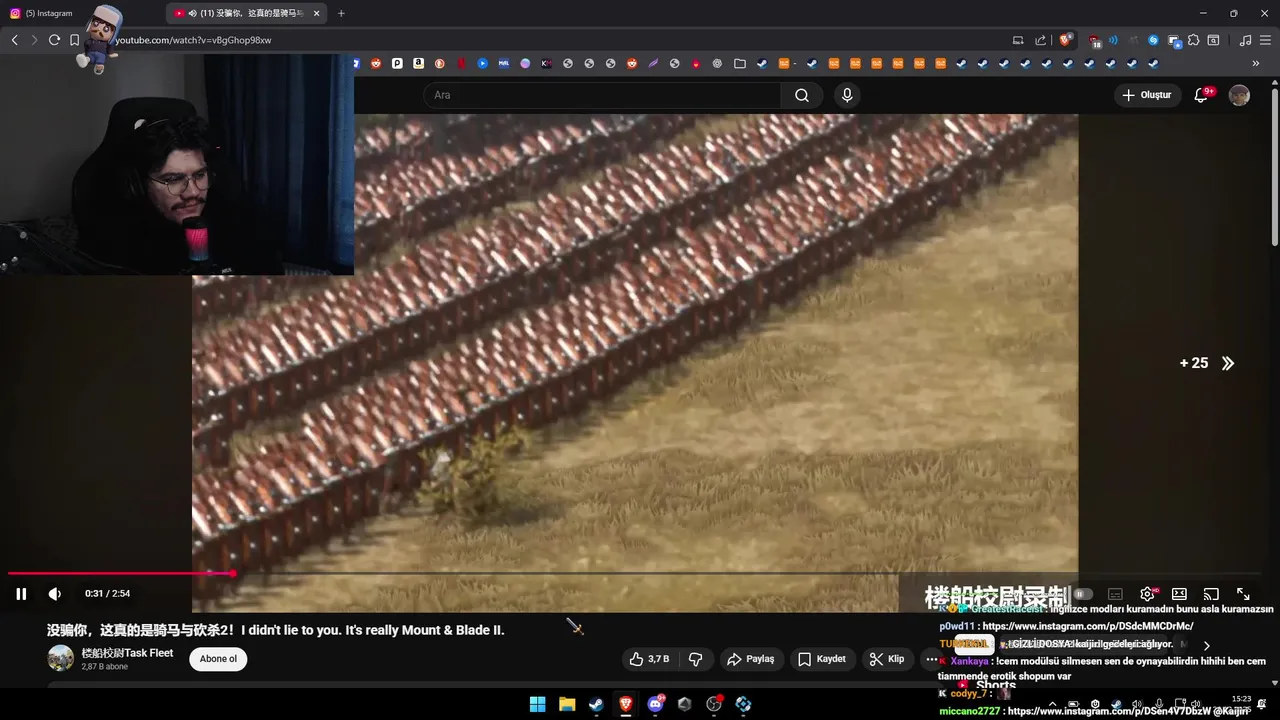
Task: Cast video to a TV
Action: (1211, 594)
